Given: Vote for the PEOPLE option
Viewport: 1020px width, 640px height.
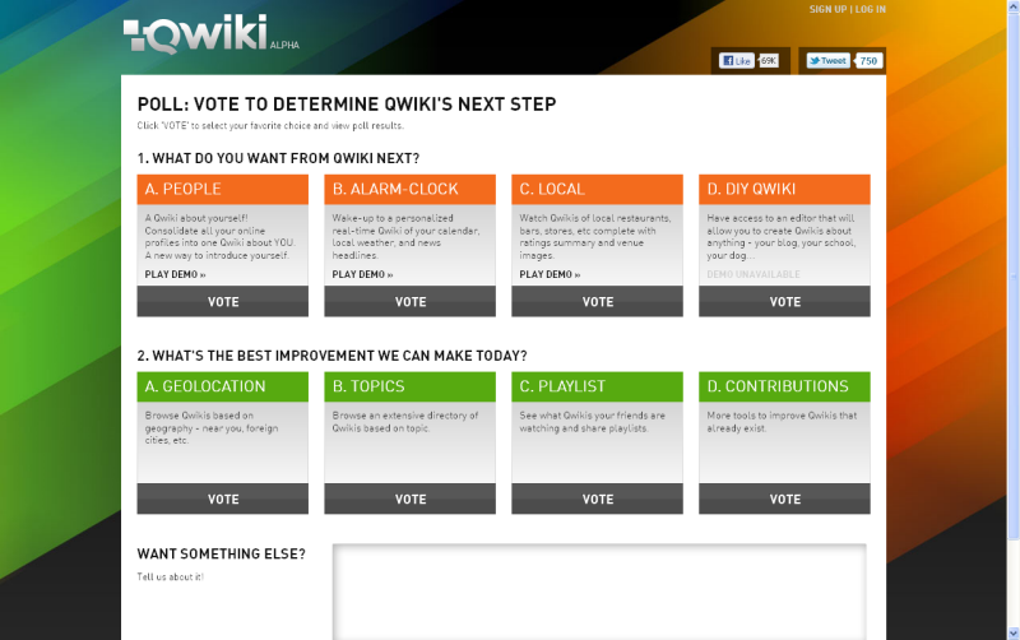Looking at the screenshot, I should 222,301.
